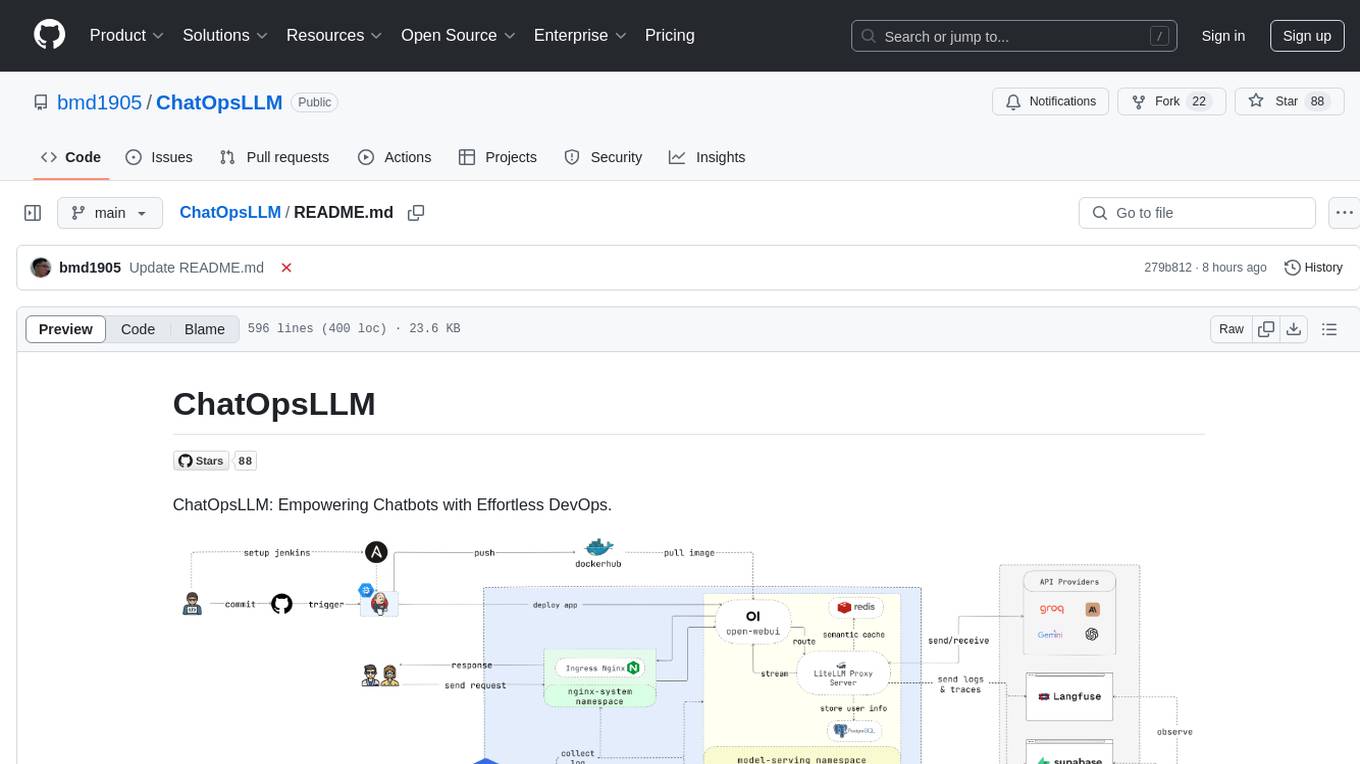
Task: Open the document outline
Action: (x=1329, y=329)
